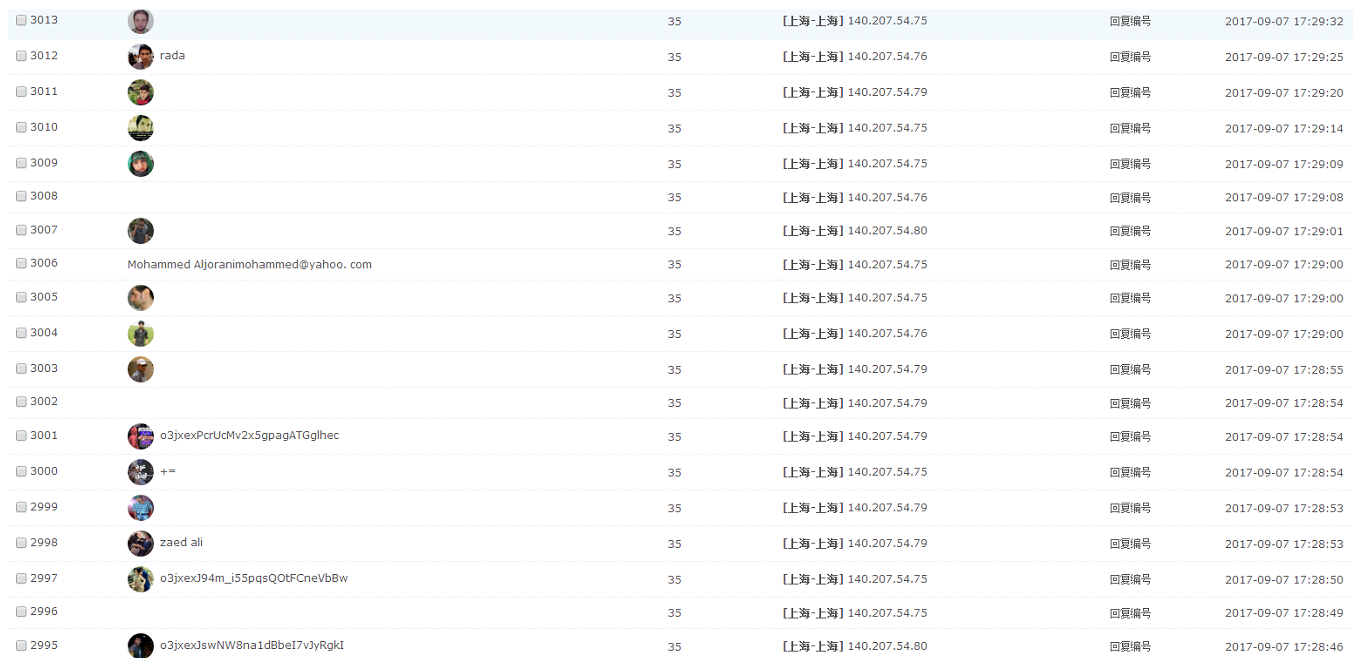
Task: Click the avatar beside zaed ali
Action: click(x=140, y=544)
